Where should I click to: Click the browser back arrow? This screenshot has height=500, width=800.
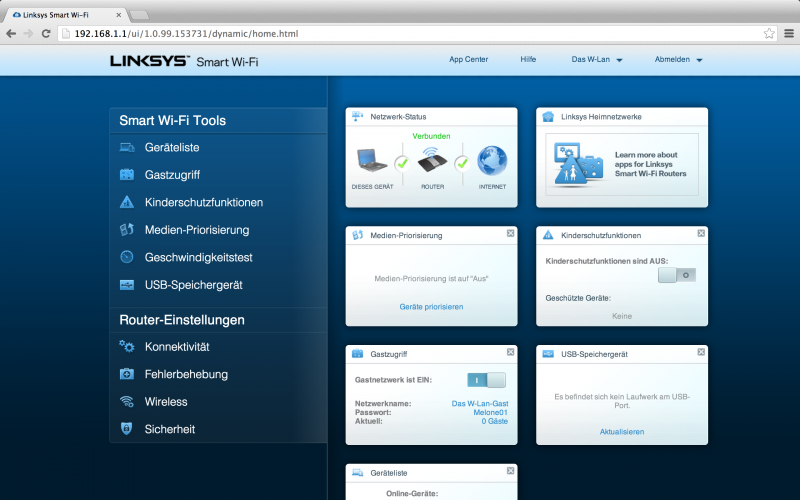point(11,34)
